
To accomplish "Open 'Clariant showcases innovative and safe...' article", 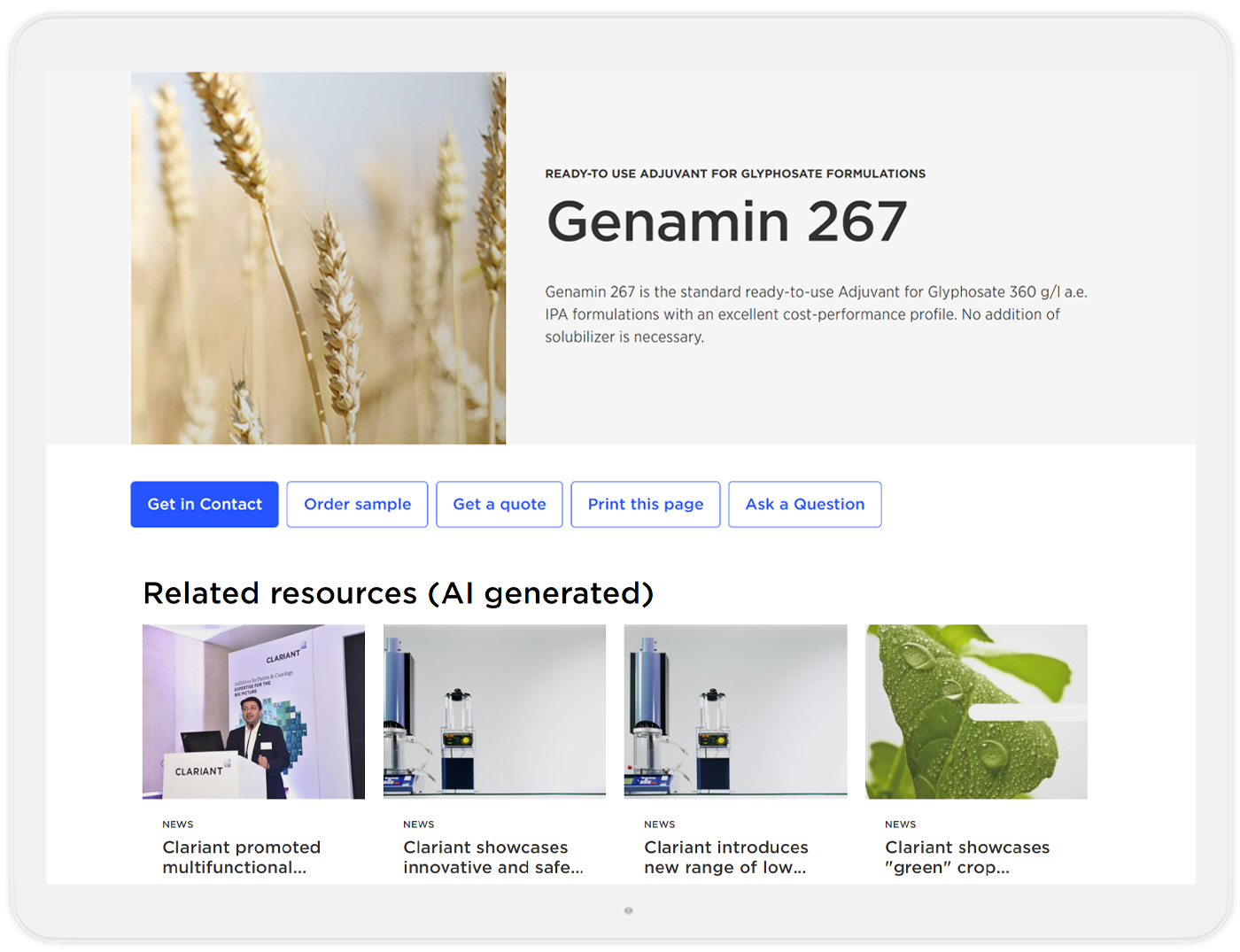I will coord(493,857).
